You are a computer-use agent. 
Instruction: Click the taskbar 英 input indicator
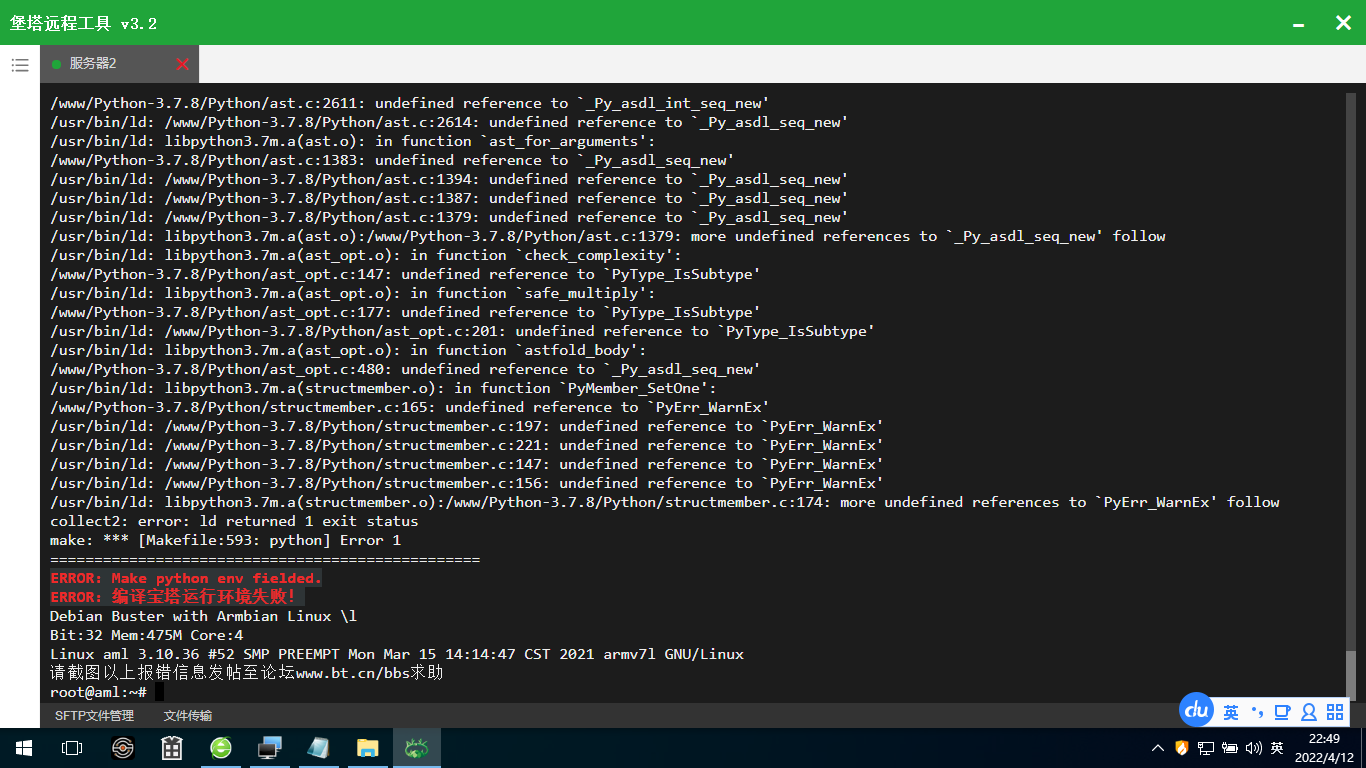1277,748
